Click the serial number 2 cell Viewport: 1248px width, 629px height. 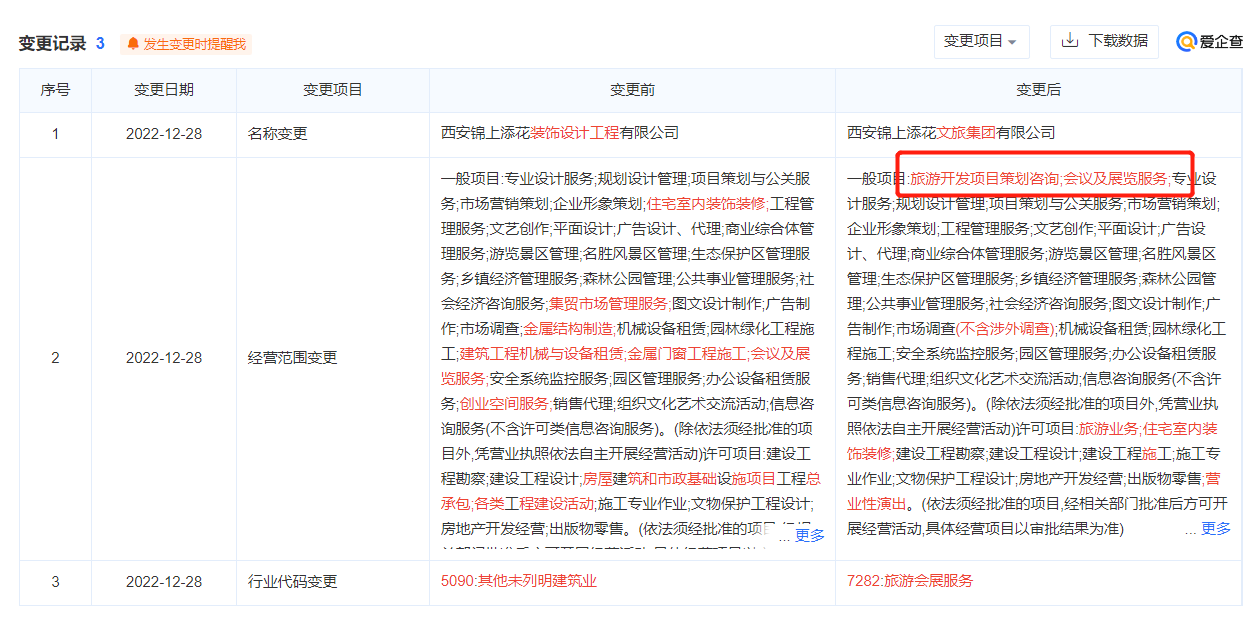pos(55,358)
